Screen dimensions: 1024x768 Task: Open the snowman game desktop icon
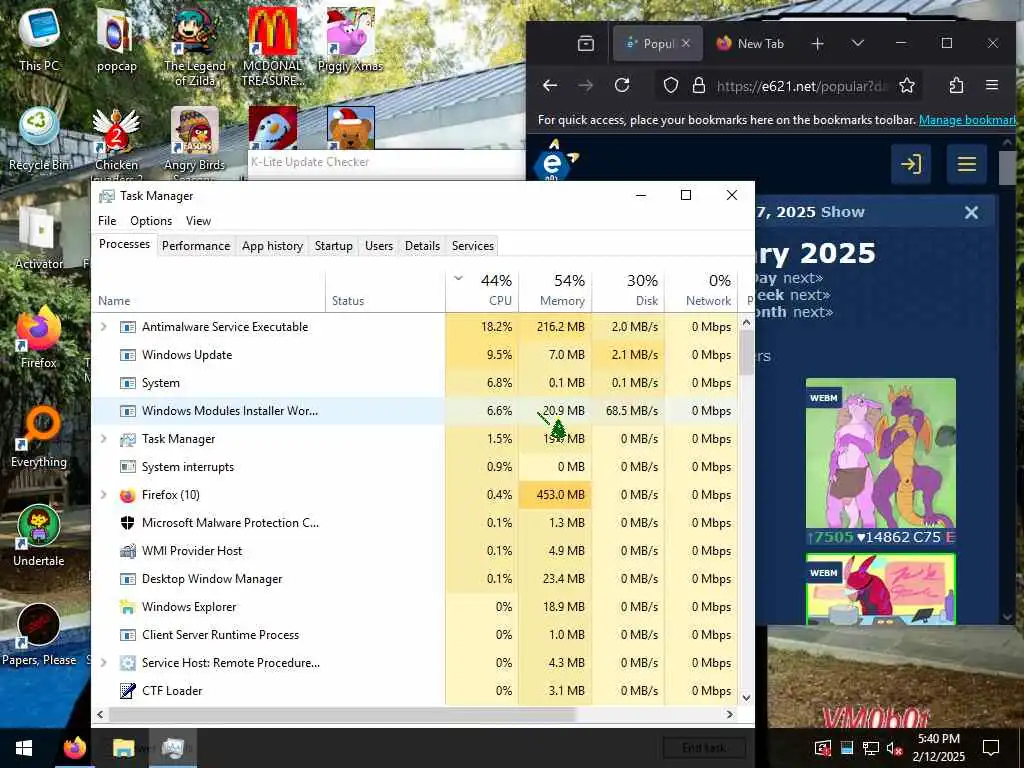272,128
